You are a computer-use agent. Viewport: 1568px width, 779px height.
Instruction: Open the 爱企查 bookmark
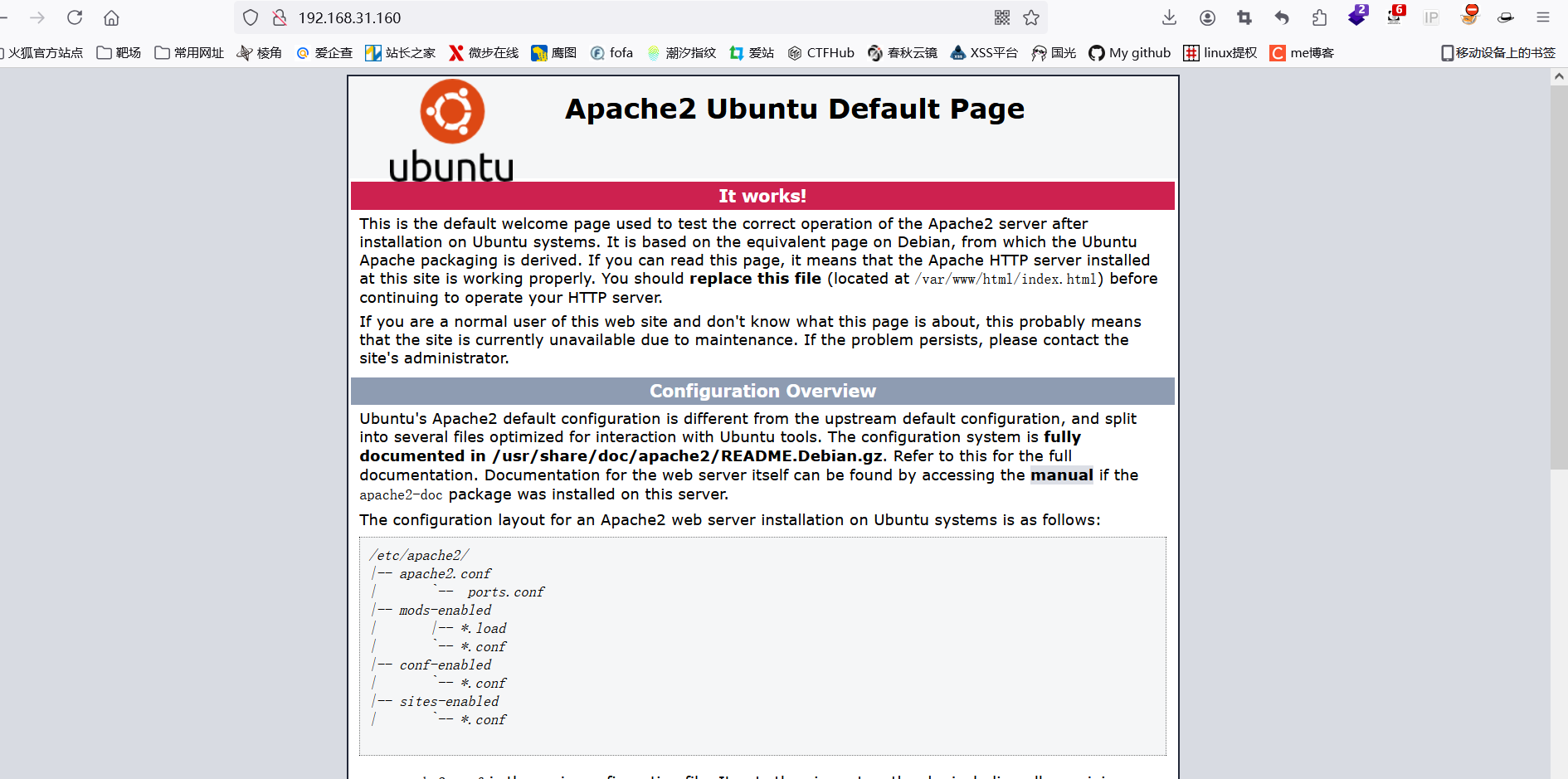(324, 53)
